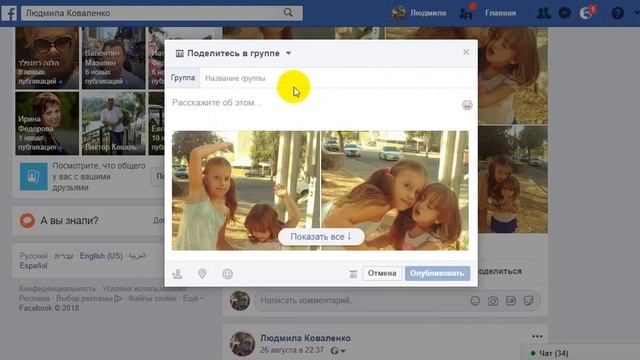Open three-dots menu on Людмила Коваленко post
This screenshot has height=360, width=640.
(x=537, y=336)
